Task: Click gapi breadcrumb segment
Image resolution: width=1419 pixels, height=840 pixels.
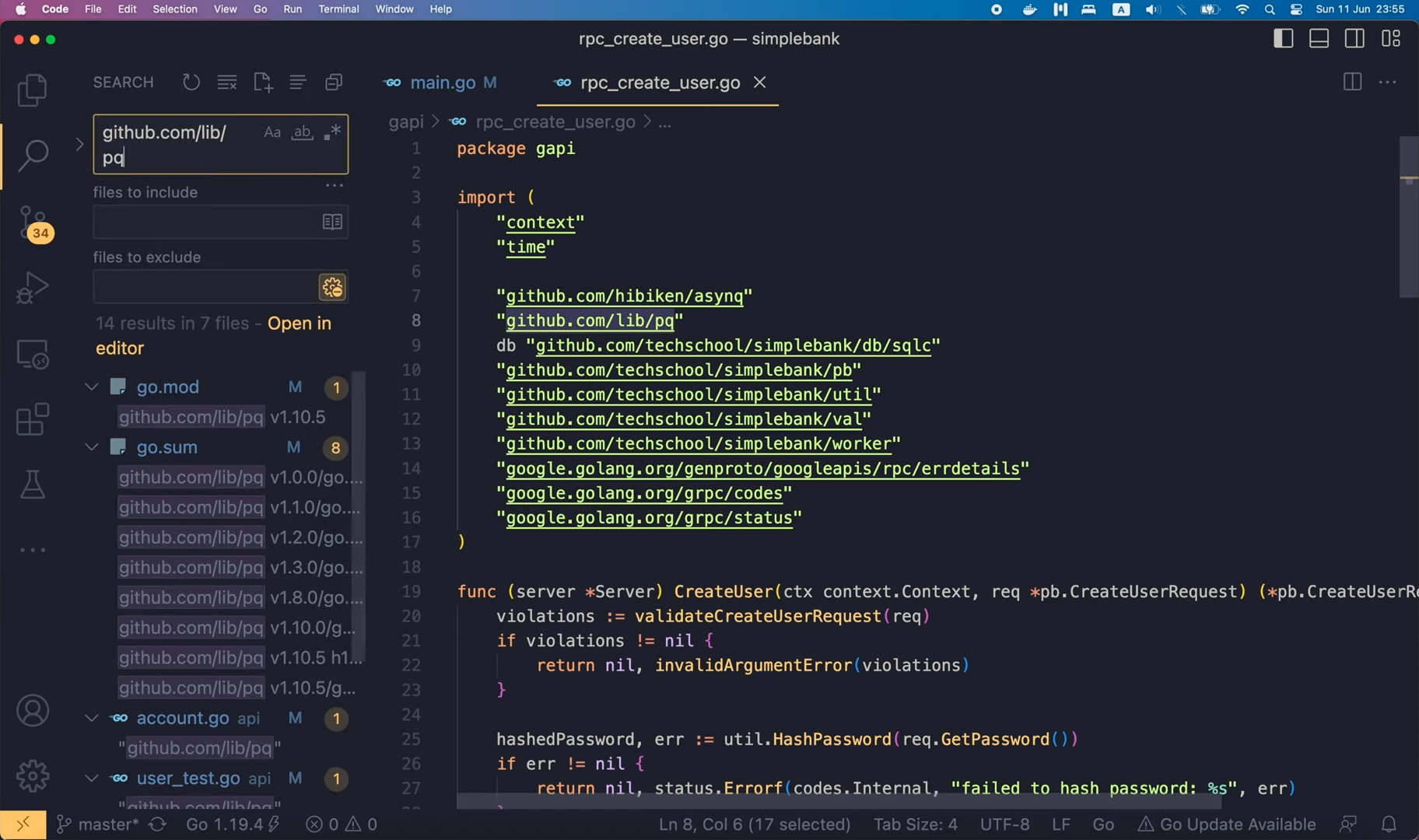Action: point(406,122)
